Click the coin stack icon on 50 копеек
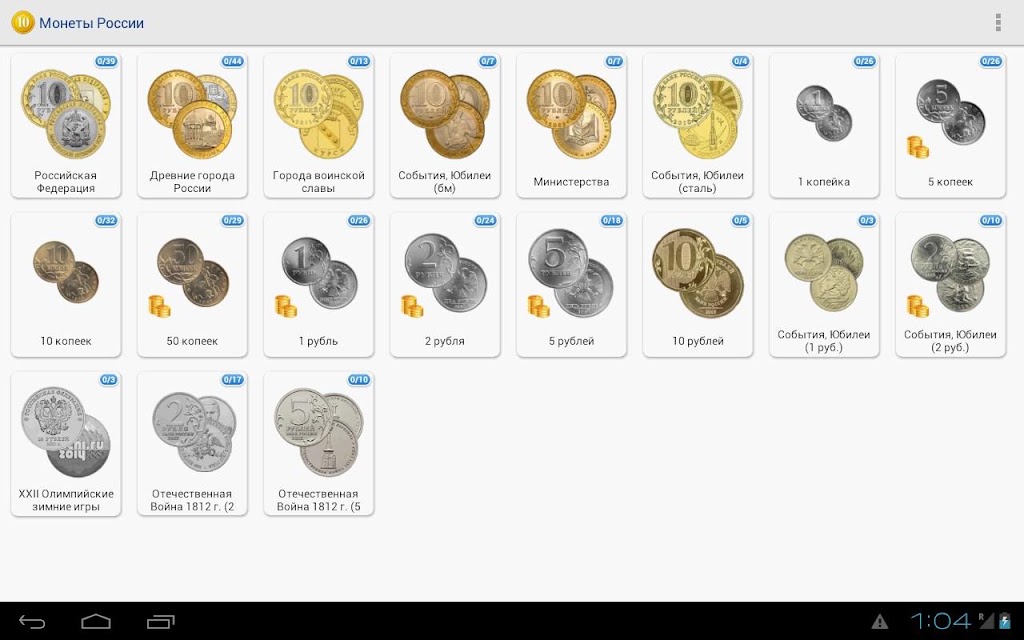1024x640 pixels. point(159,306)
